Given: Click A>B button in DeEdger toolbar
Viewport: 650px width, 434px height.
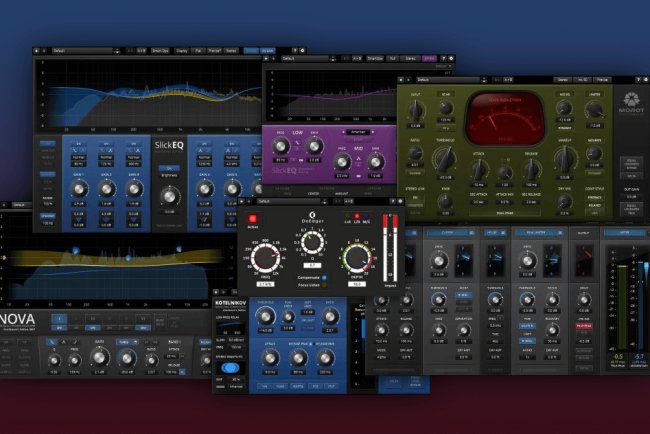Looking at the screenshot, I should point(349,201).
